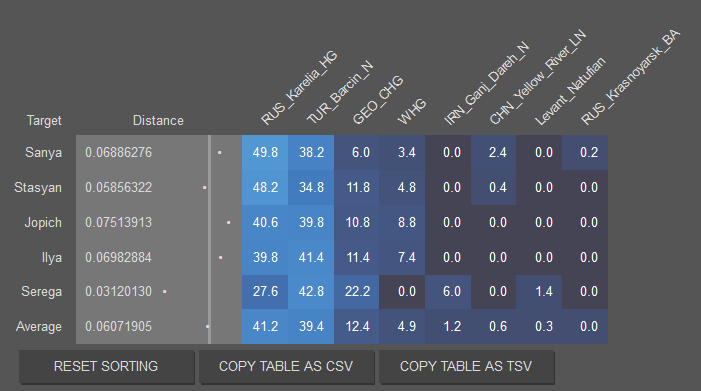Sort by the Levant_Natufian column header
The image size is (701, 391).
pos(570,91)
